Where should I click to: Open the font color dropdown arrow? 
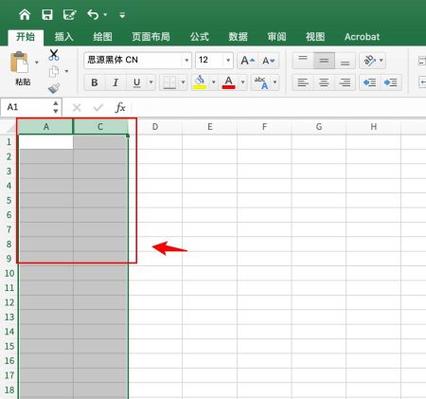point(243,82)
